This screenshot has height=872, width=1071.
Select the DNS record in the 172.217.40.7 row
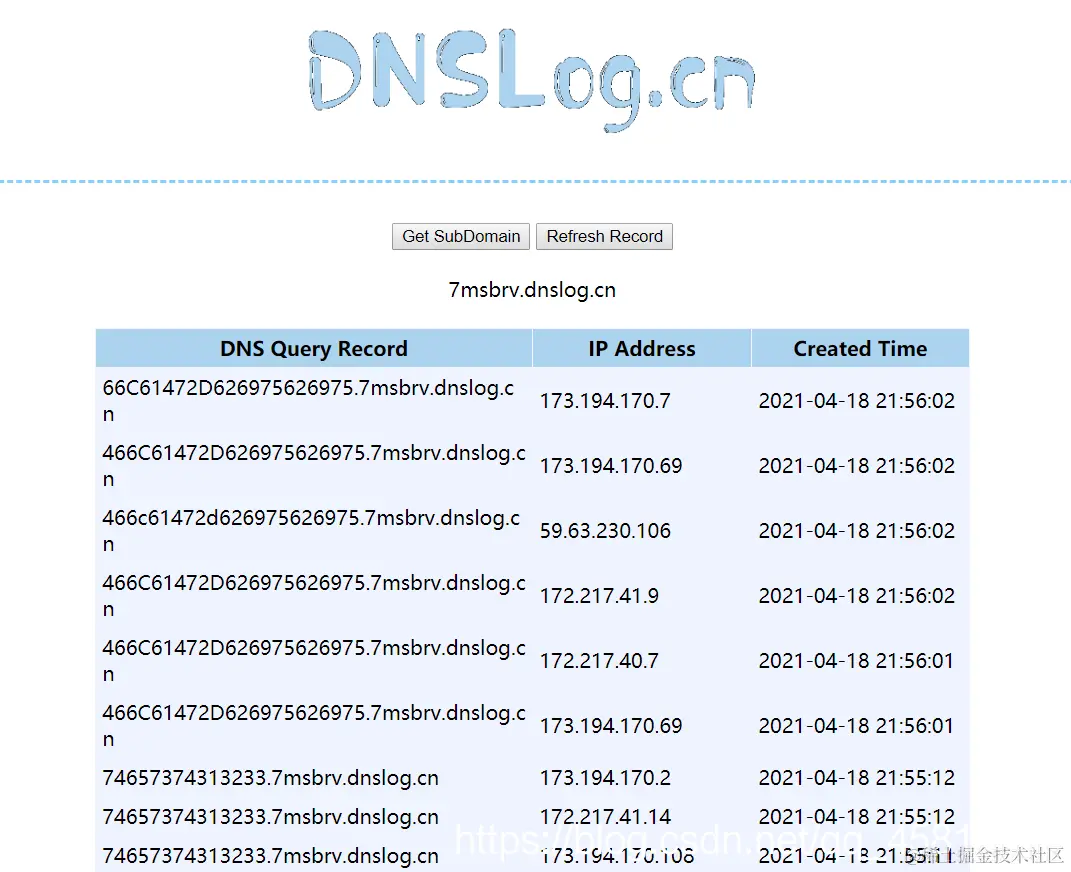click(314, 660)
